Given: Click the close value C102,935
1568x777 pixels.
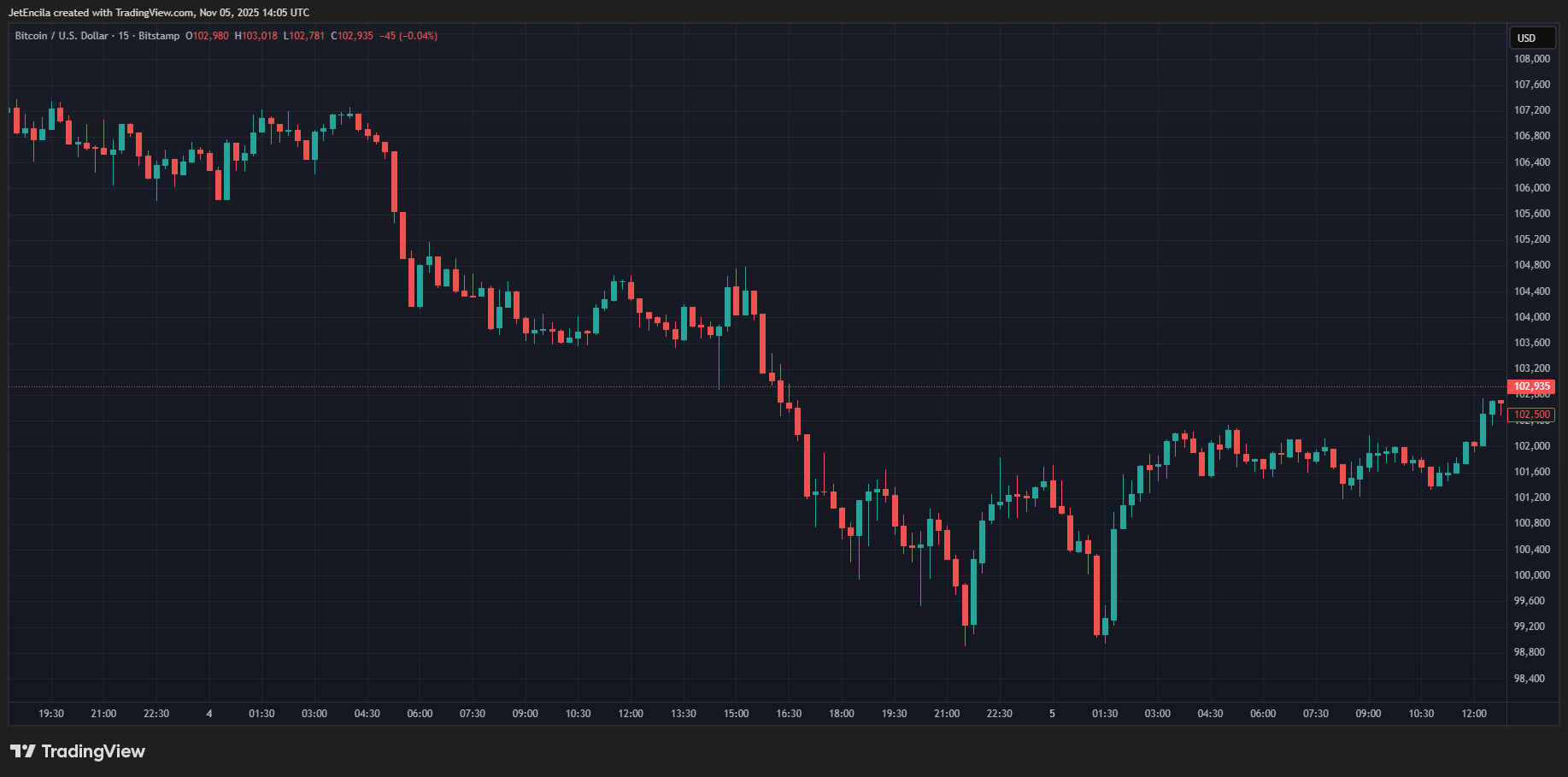Looking at the screenshot, I should tap(352, 36).
